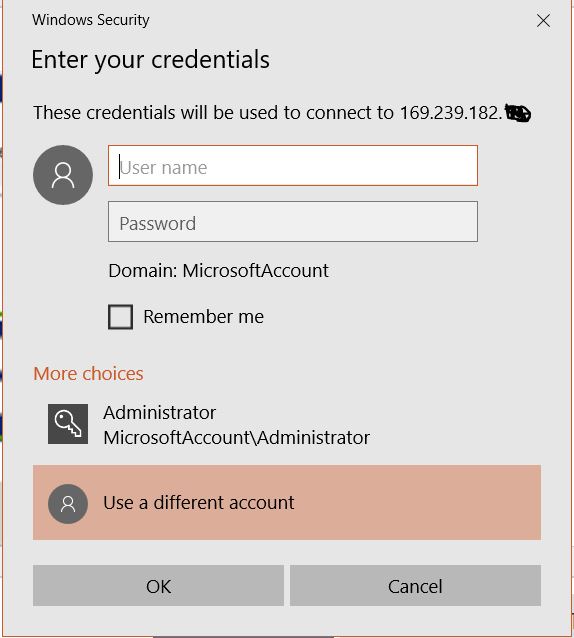Click the Enter your credentials heading
This screenshot has height=638, width=574.
point(151,60)
